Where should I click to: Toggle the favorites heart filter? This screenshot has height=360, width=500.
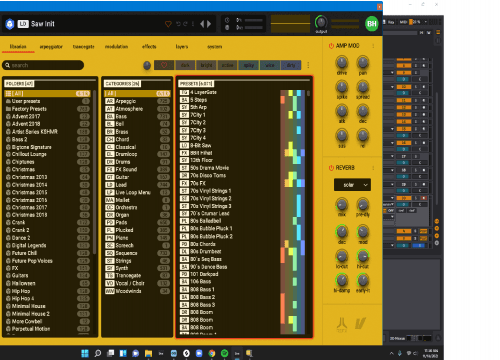[x=164, y=65]
